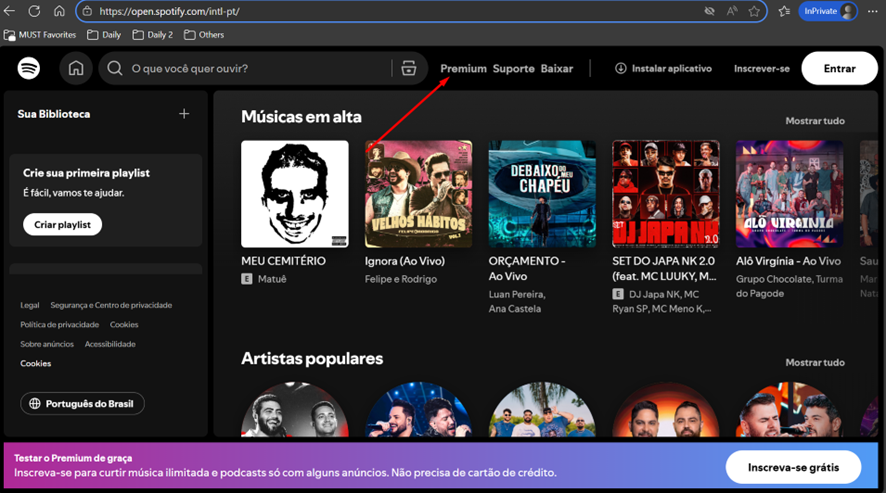Image resolution: width=886 pixels, height=493 pixels.
Task: Open the browser favorites list icon
Action: (x=784, y=11)
